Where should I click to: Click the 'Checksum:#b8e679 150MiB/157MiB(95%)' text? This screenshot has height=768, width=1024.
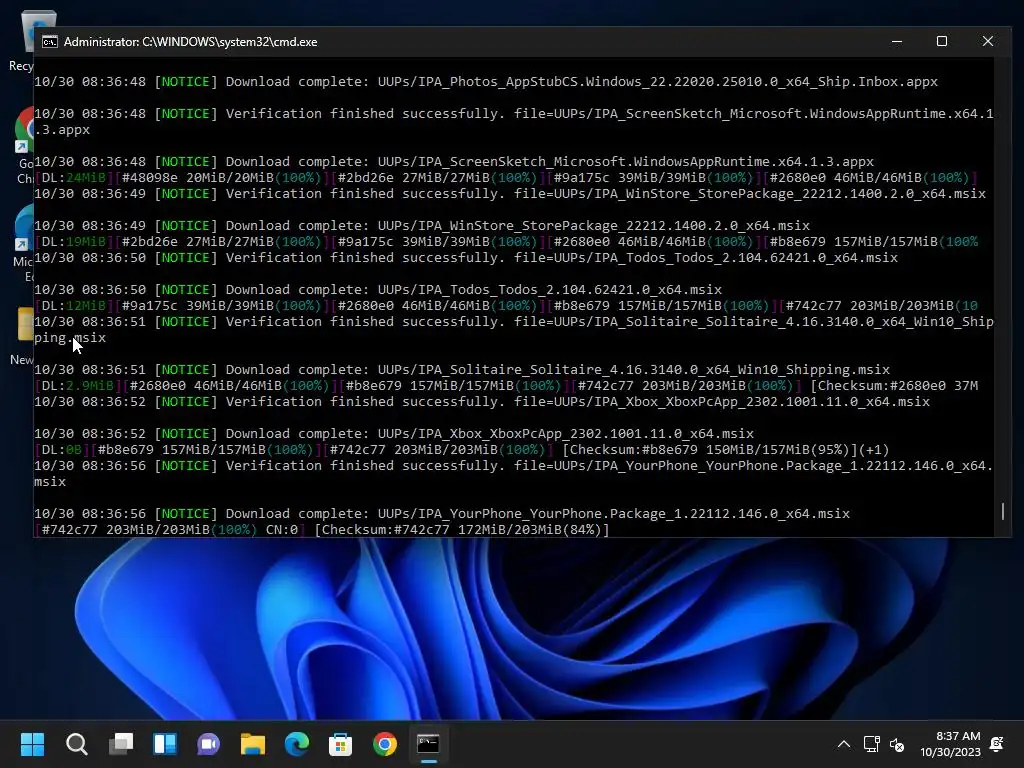[709, 450]
